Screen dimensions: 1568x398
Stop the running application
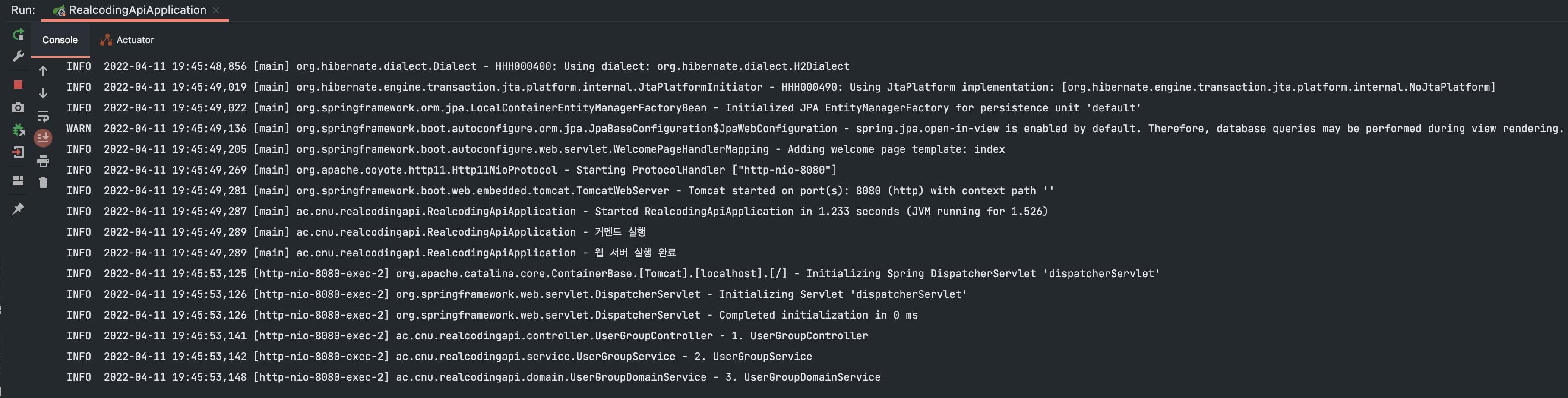click(18, 85)
